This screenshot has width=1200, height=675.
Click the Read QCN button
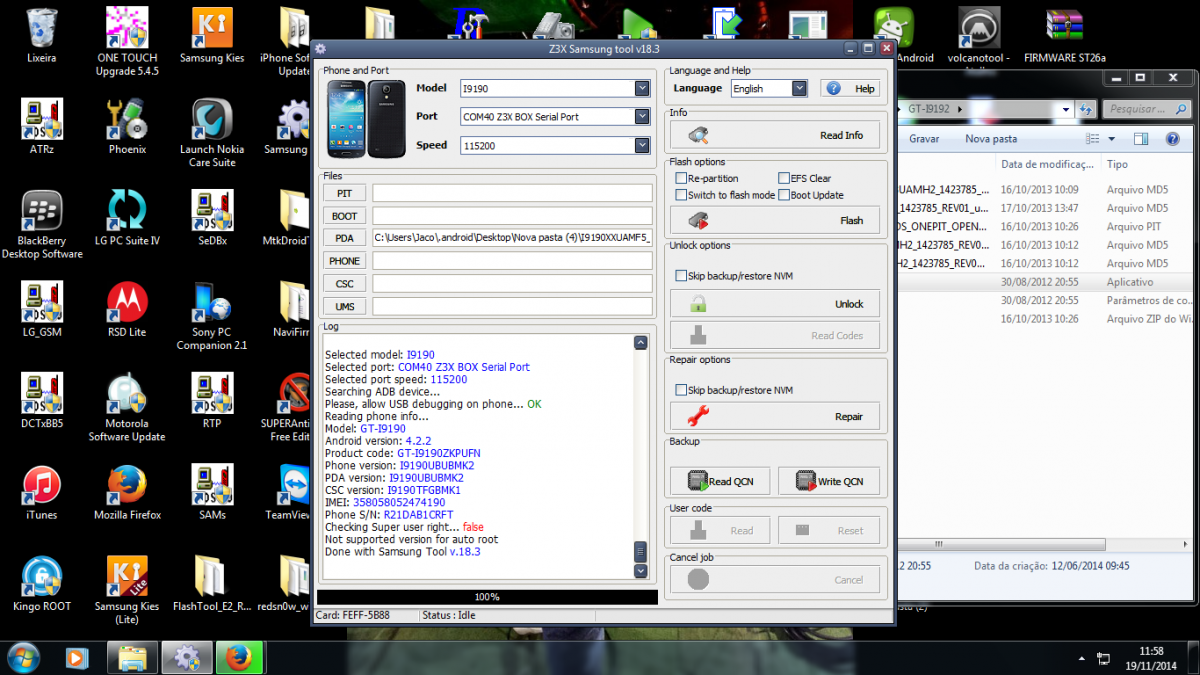(721, 481)
